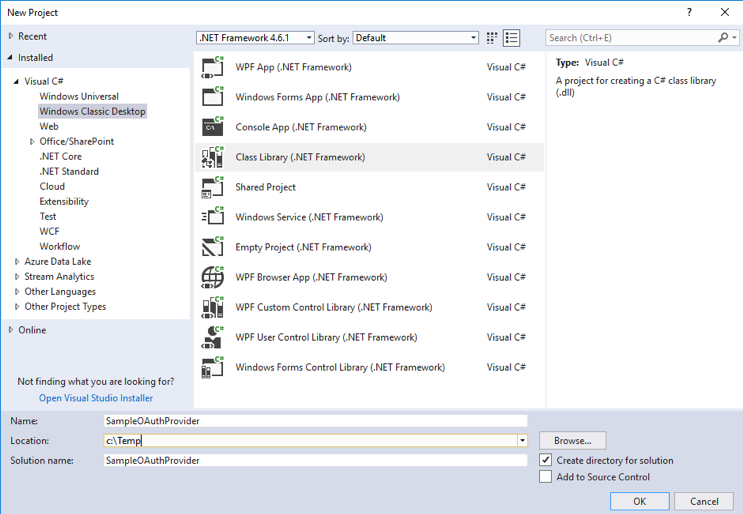Viewport: 743px width, 514px height.
Task: Switch to medium icons list view
Action: coord(511,38)
